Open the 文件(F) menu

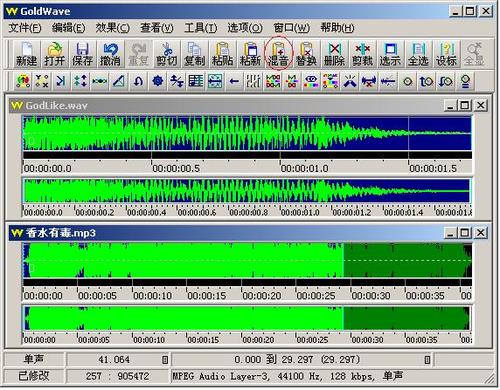coord(25,28)
